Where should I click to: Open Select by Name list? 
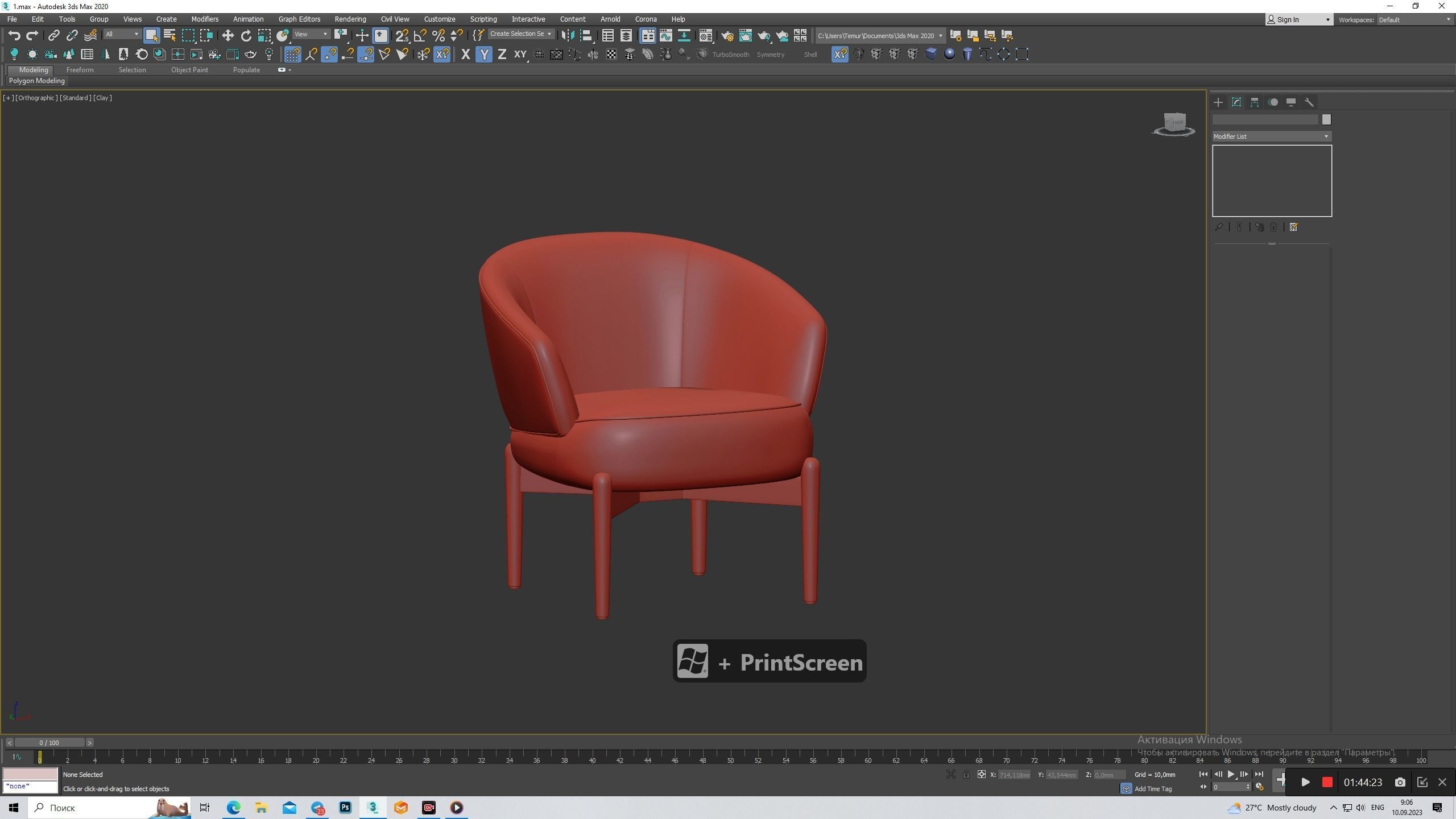pos(169,35)
